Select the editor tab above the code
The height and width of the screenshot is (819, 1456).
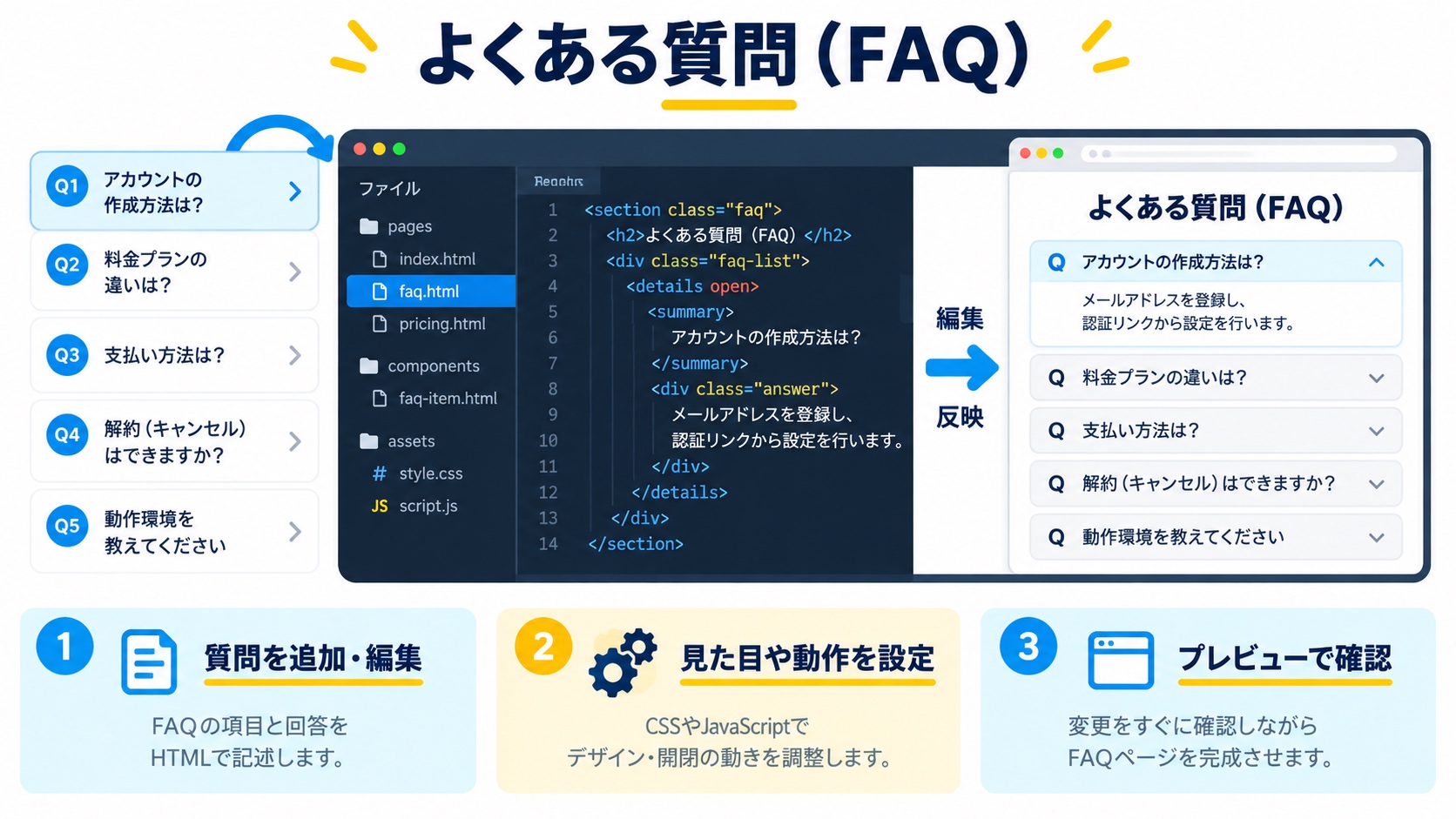coord(558,181)
